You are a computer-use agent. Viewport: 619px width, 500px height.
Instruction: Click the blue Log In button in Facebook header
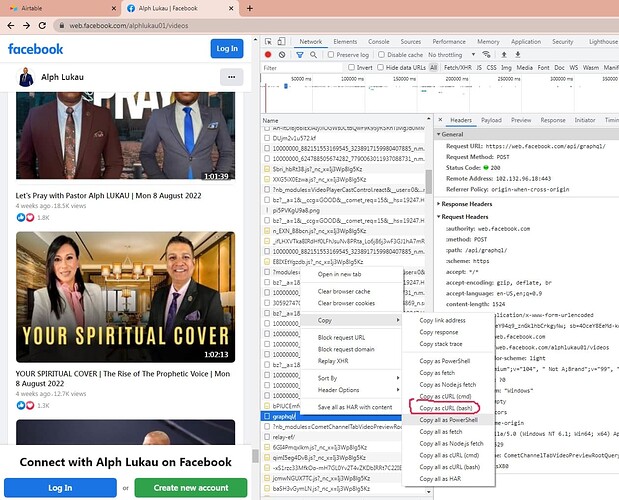tap(227, 49)
